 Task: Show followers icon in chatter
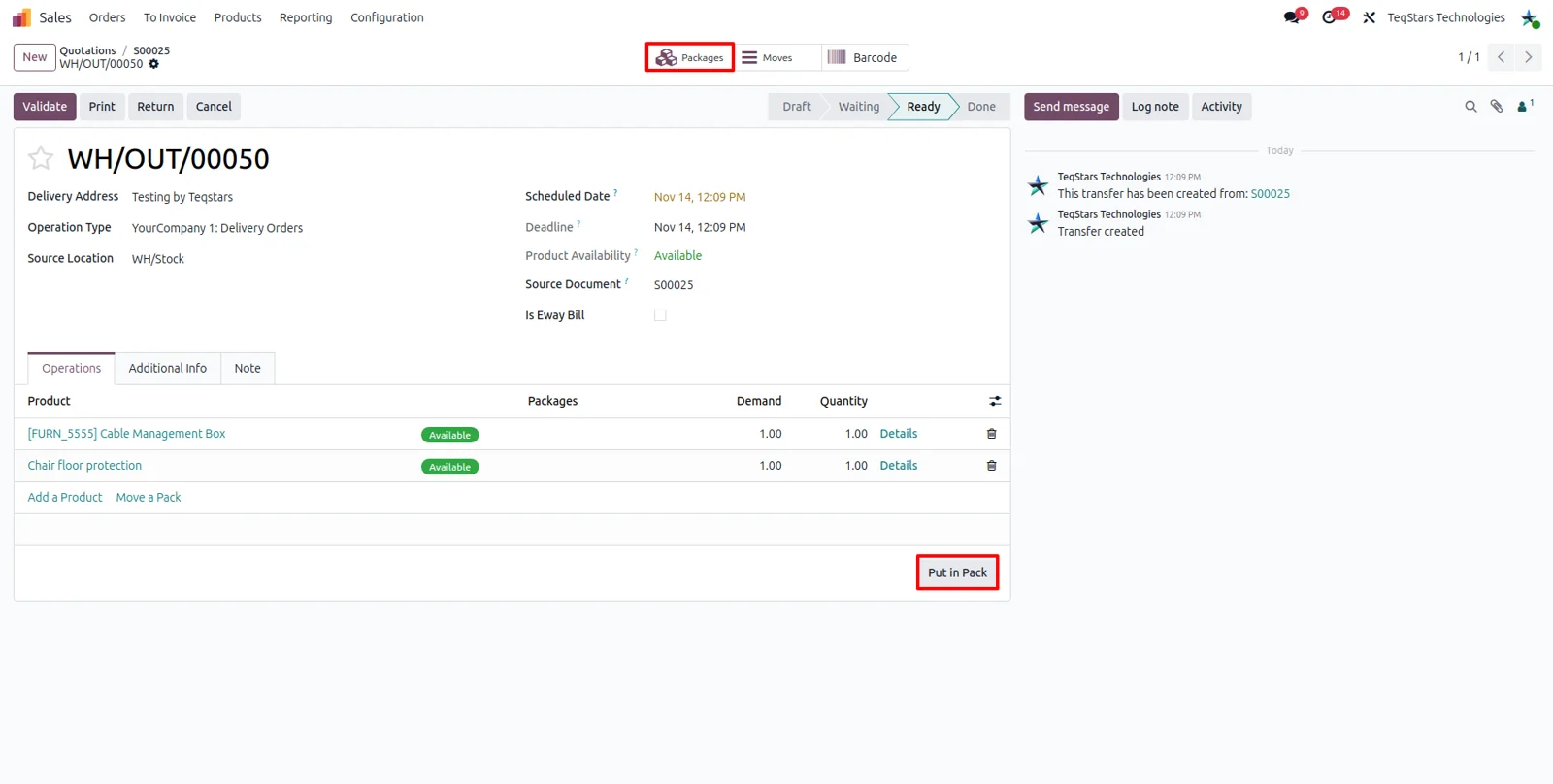[x=1525, y=107]
